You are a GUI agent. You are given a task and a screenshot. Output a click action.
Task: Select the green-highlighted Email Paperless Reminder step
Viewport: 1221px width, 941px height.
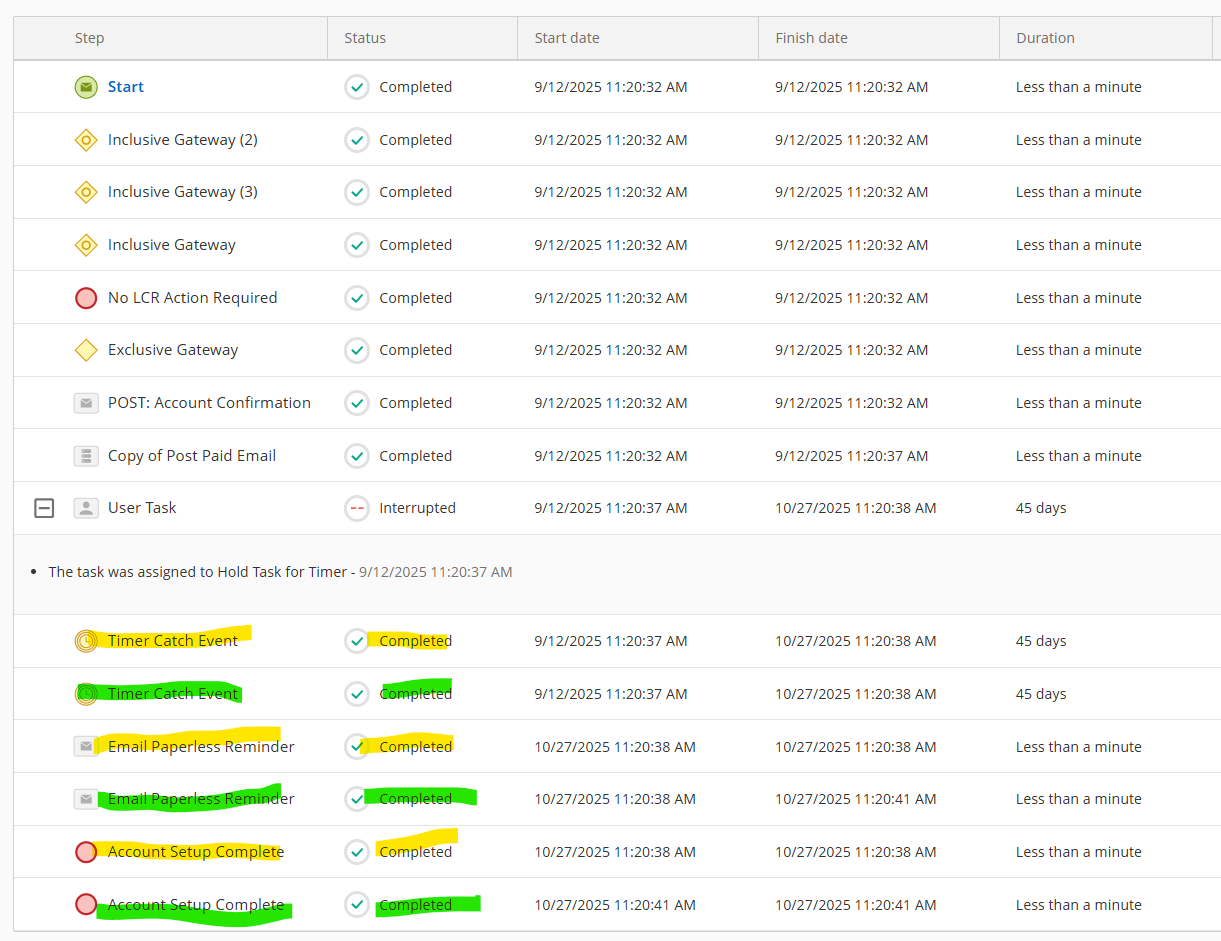click(x=201, y=799)
